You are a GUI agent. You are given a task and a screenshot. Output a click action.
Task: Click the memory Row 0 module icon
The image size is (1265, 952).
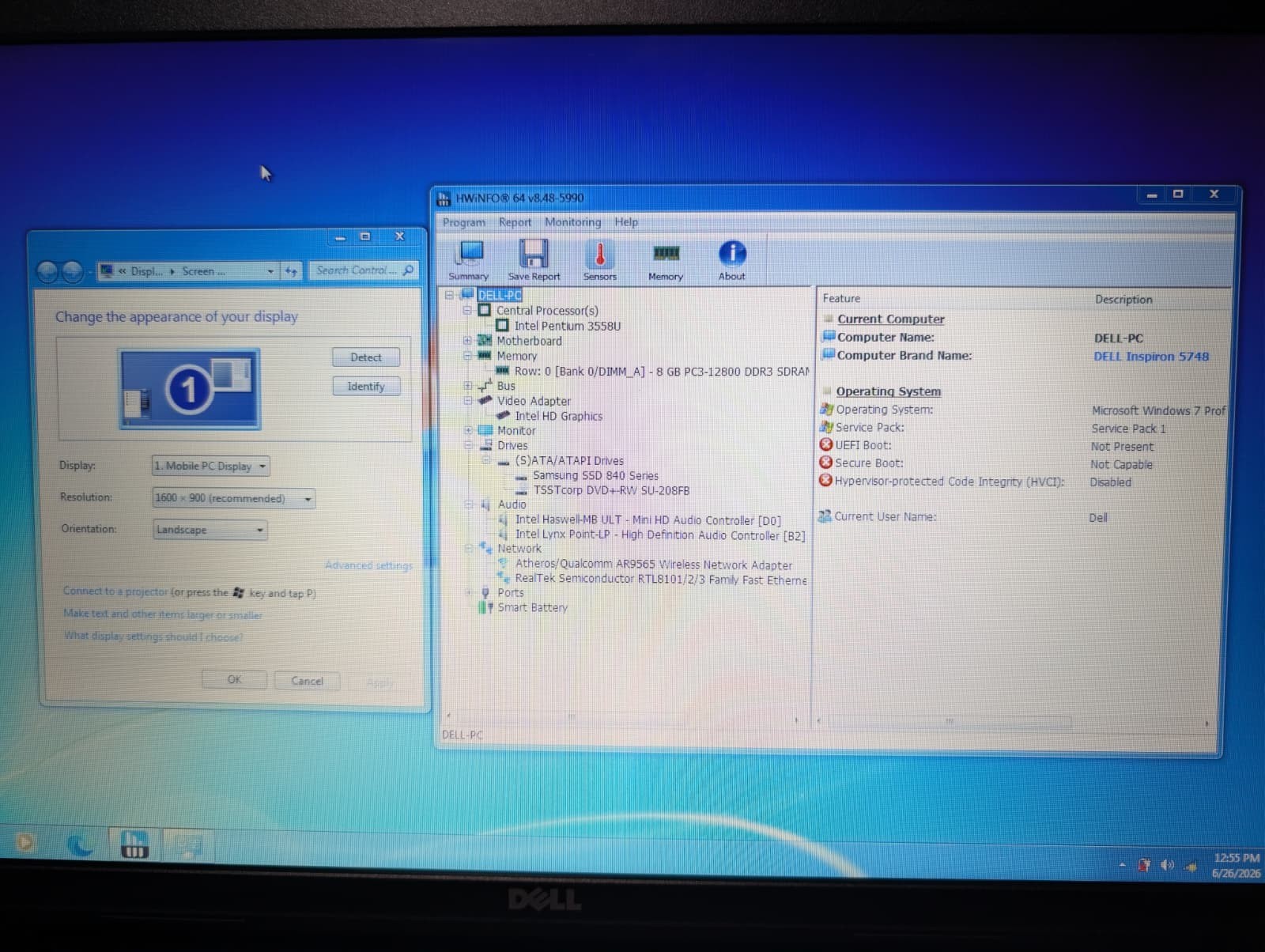point(502,370)
